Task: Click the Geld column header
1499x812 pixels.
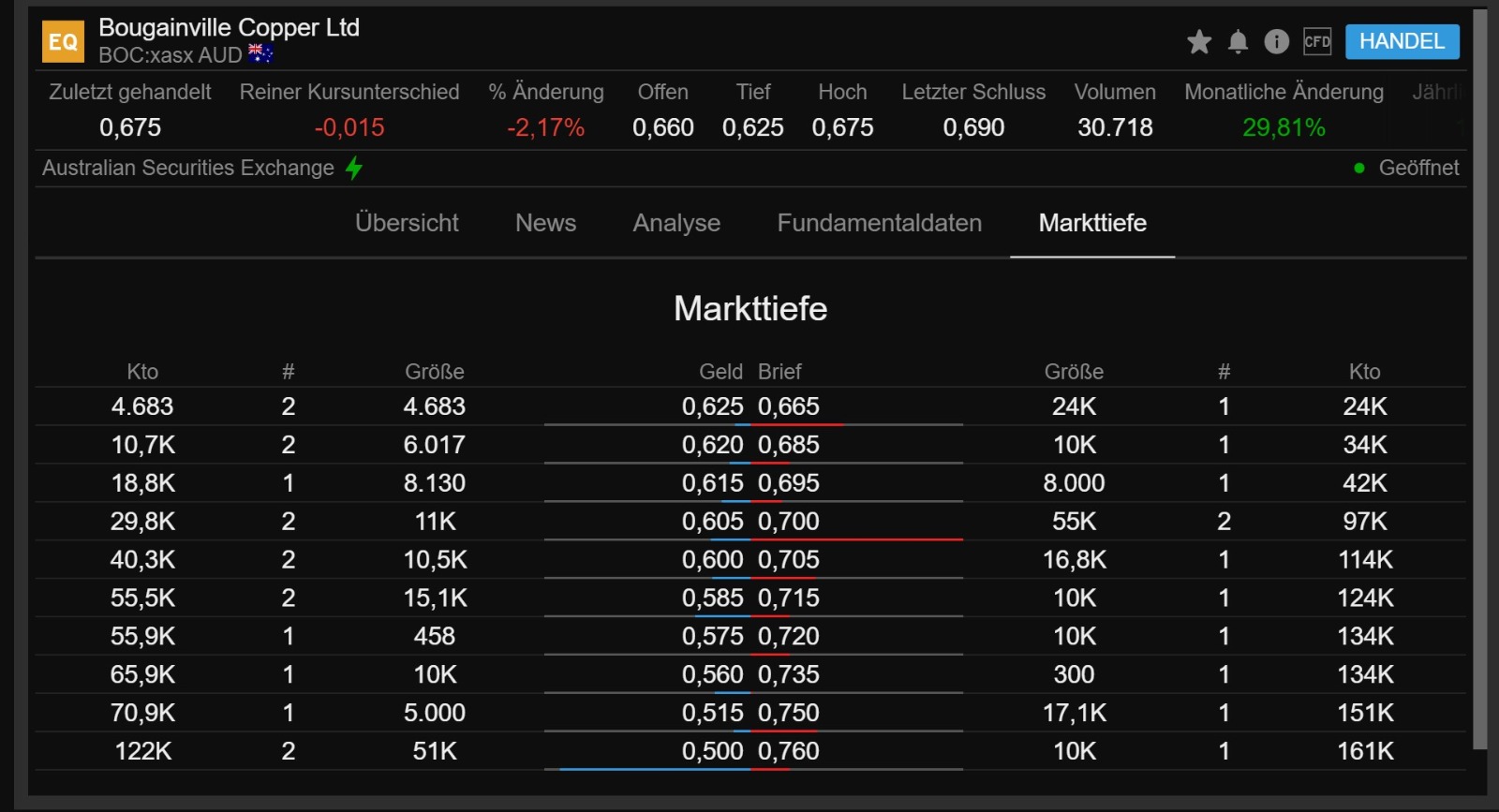Action: pyautogui.click(x=720, y=372)
